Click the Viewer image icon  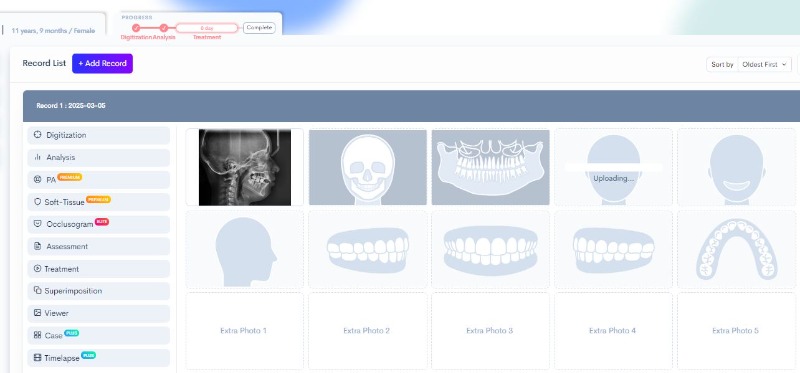tap(37, 313)
